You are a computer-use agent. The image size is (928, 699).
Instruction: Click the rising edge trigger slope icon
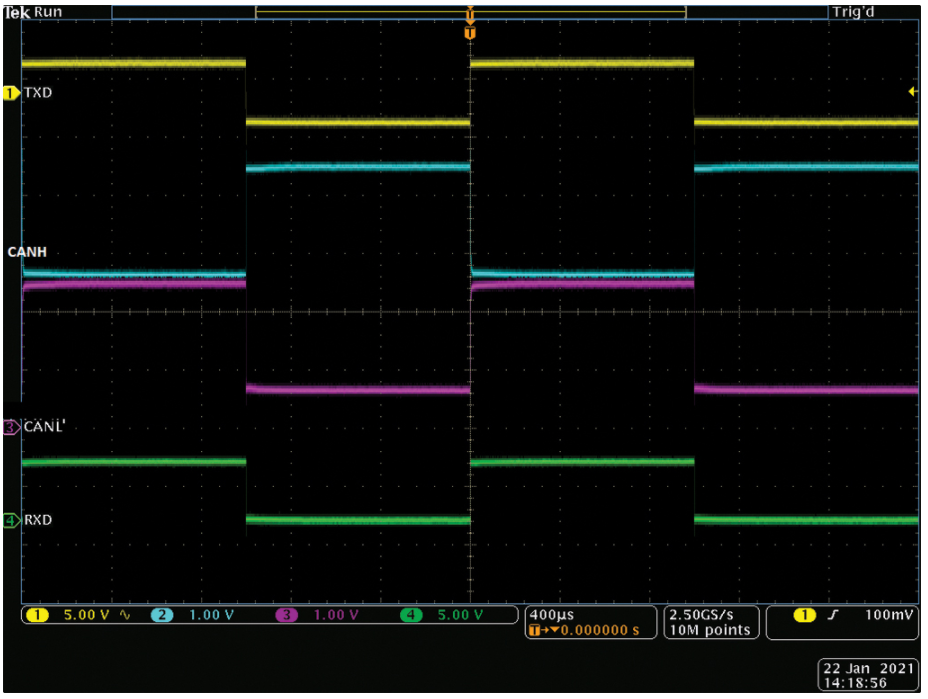[833, 615]
